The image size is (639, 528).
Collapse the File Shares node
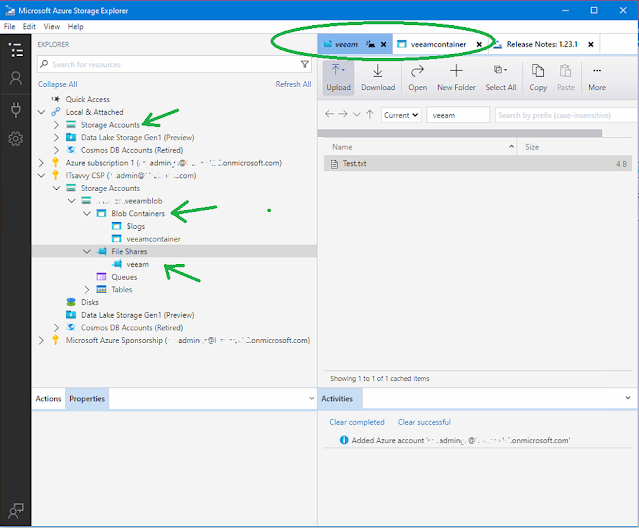pyautogui.click(x=87, y=251)
